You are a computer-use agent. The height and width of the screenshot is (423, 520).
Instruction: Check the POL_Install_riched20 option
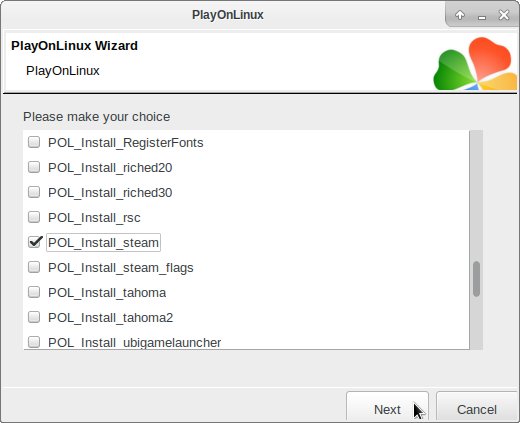pos(34,167)
